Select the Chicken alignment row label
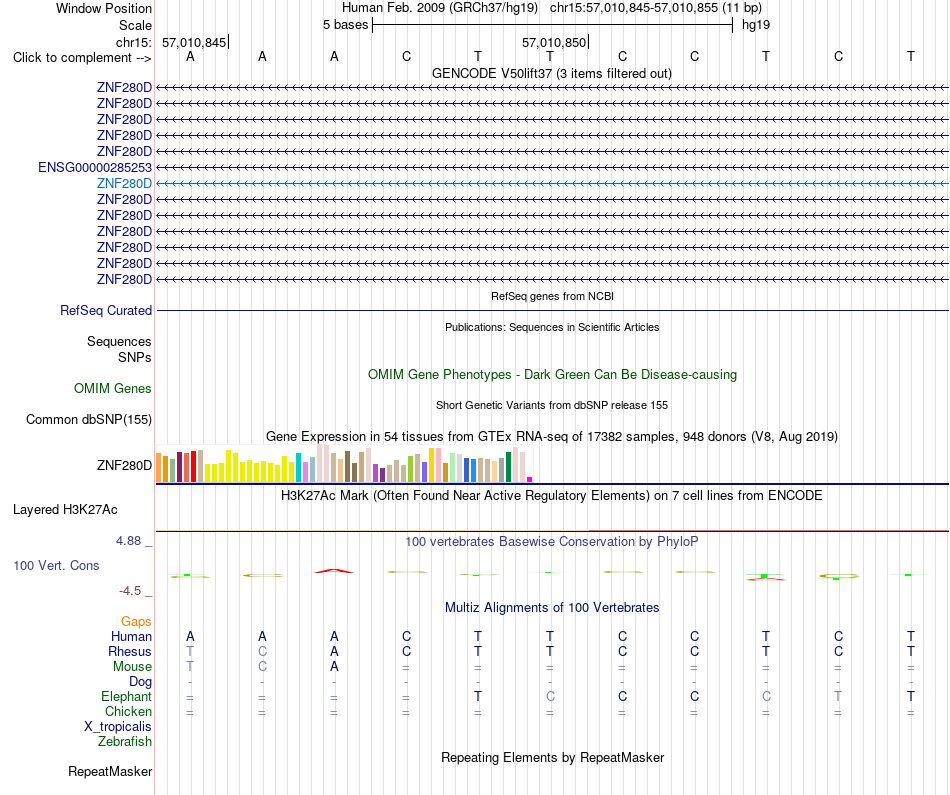This screenshot has width=950, height=795. [128, 711]
